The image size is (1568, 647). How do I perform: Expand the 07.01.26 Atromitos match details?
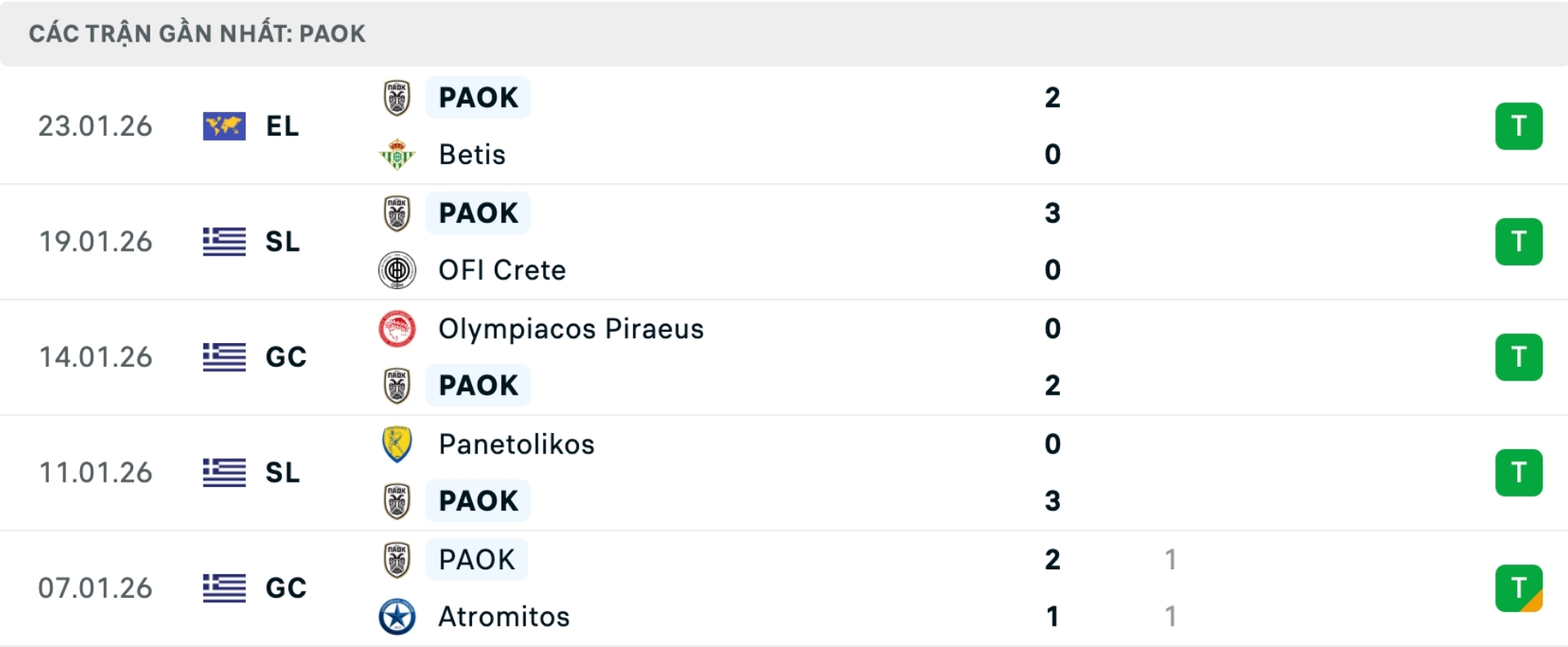click(784, 587)
